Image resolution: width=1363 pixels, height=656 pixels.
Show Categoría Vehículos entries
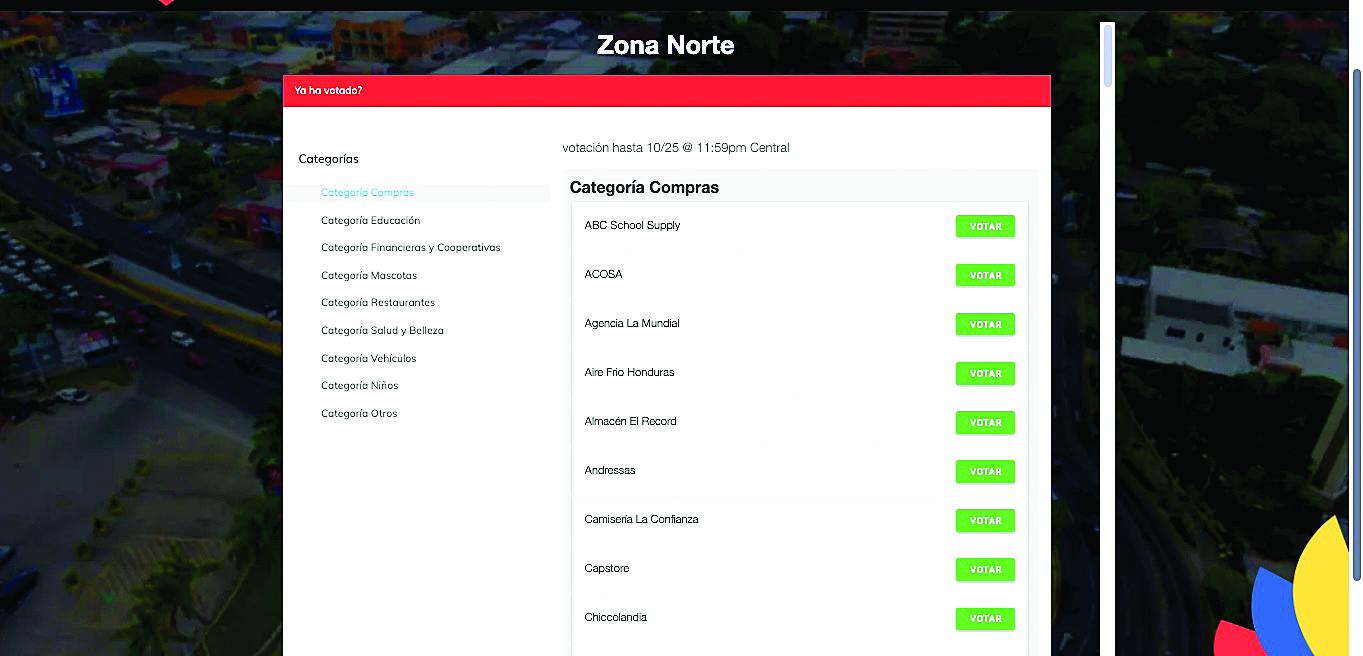368,359
